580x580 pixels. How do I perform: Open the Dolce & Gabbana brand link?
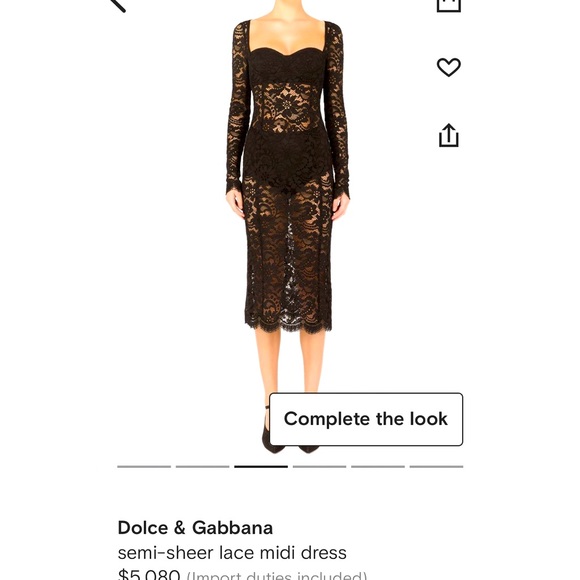(195, 527)
